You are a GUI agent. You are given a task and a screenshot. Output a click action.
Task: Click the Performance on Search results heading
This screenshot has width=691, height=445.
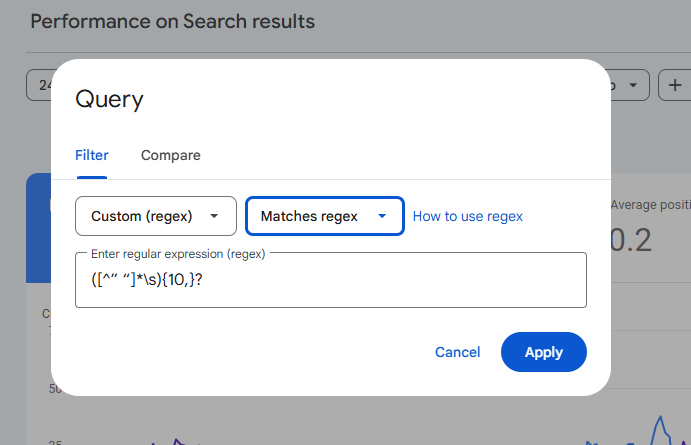[x=172, y=21]
